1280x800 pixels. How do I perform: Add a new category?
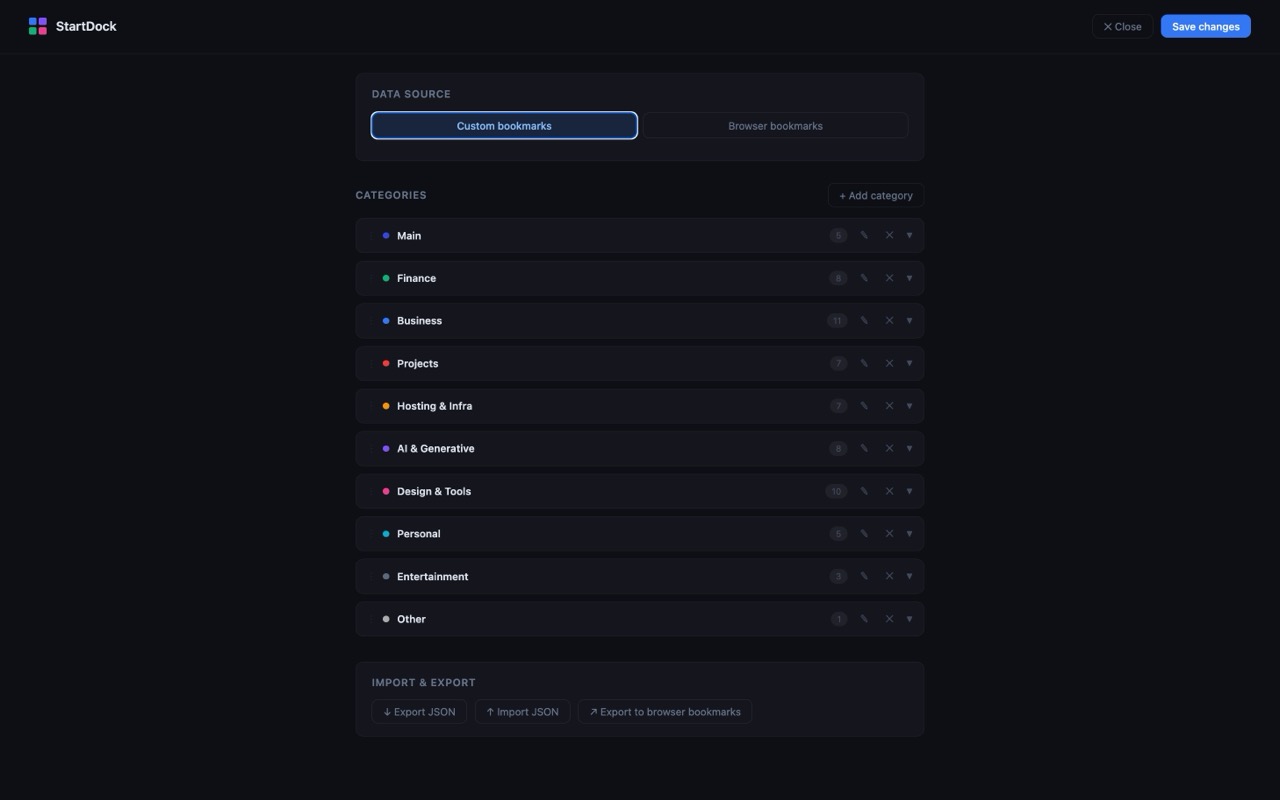tap(876, 195)
